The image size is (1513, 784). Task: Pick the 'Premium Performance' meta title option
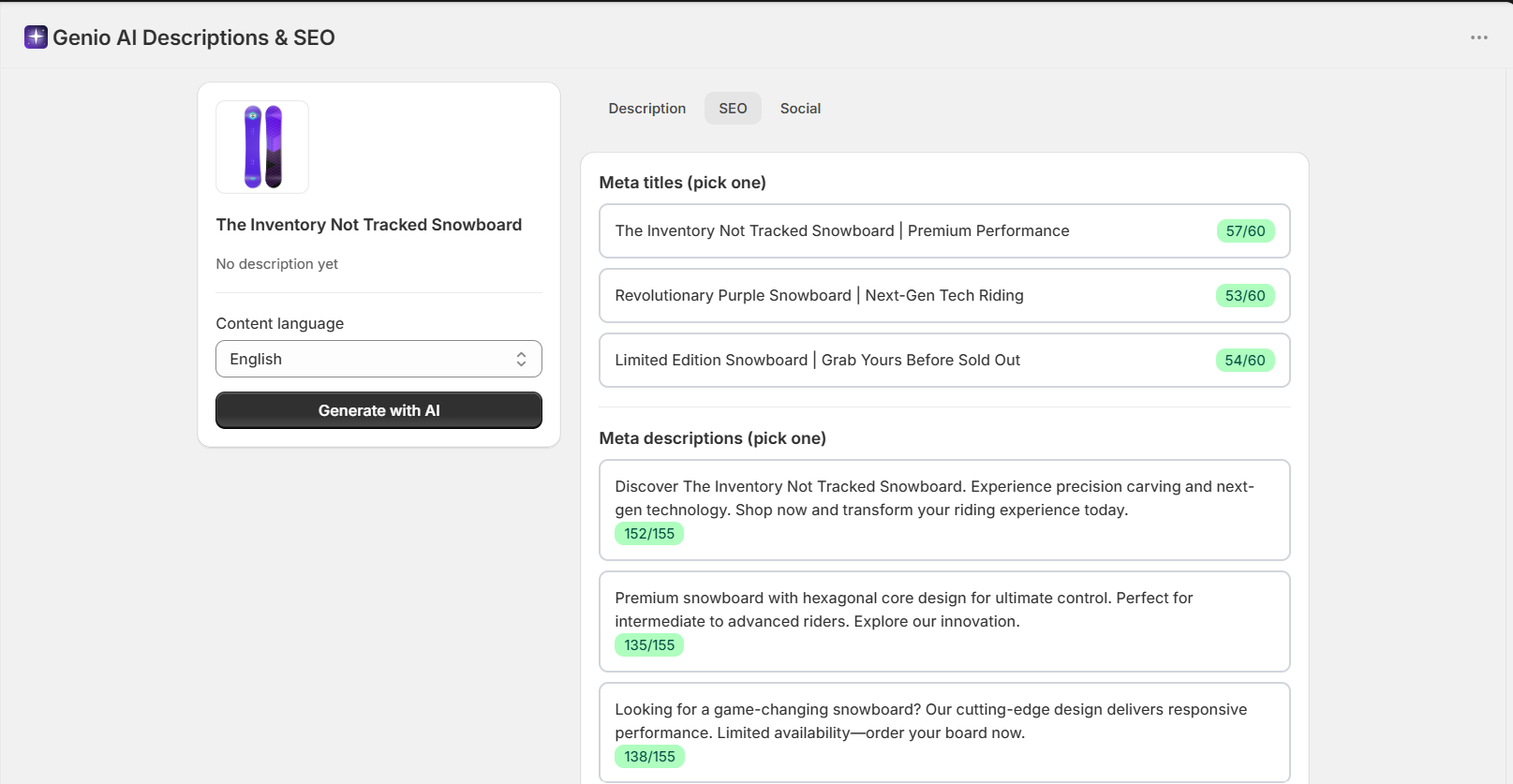coord(944,230)
